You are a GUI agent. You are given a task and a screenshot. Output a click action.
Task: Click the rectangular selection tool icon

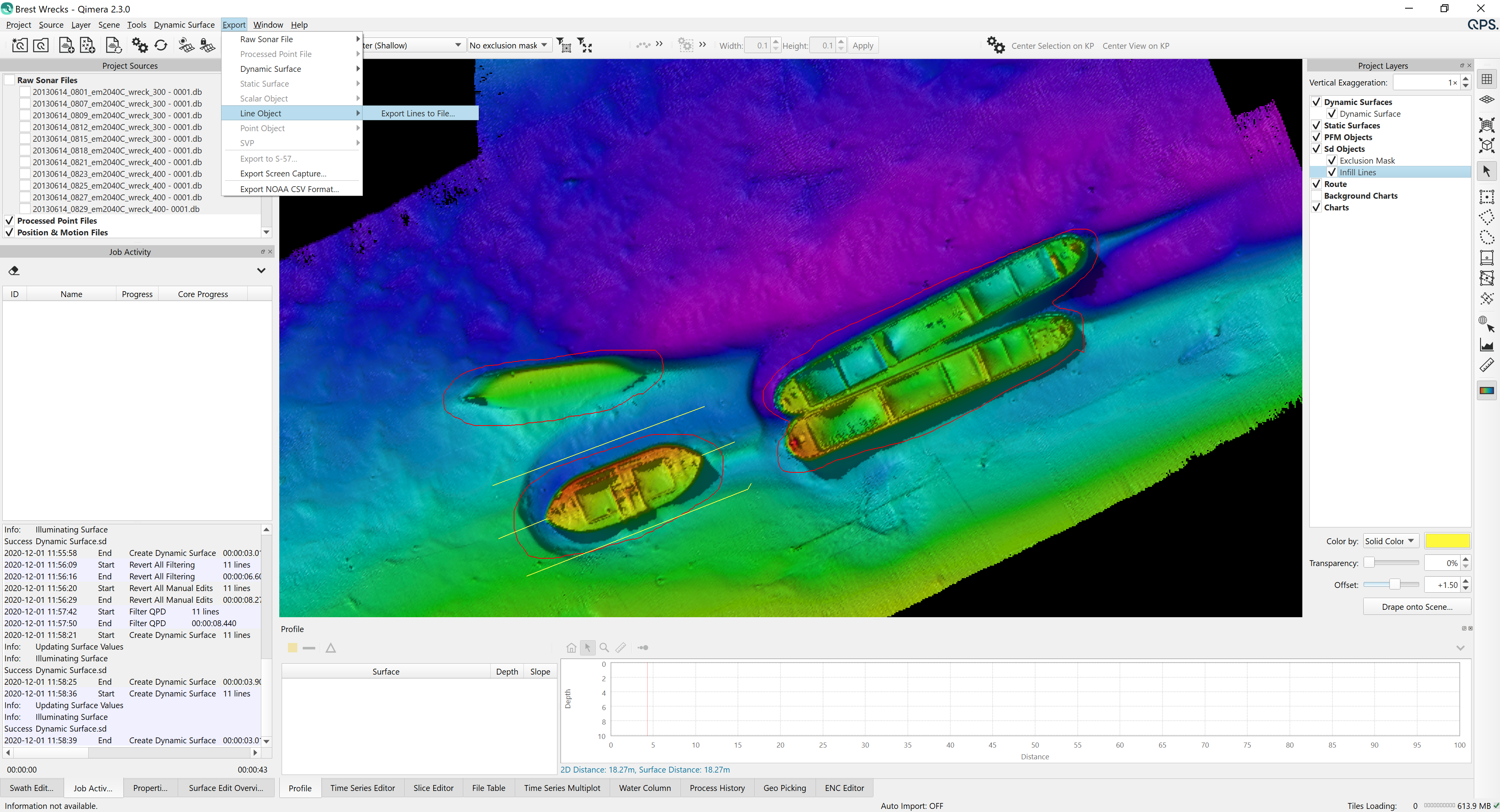[x=1487, y=197]
